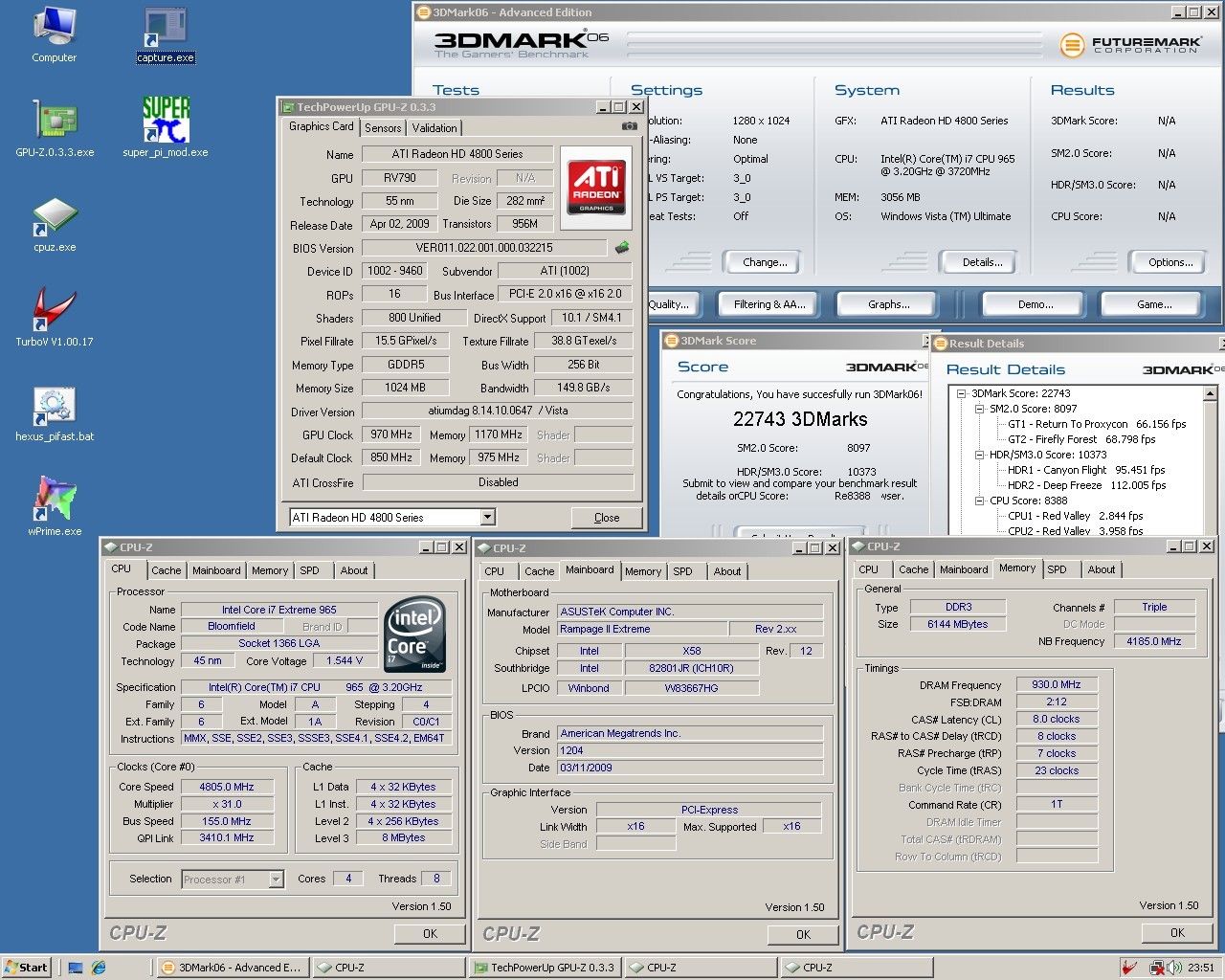1225x980 pixels.
Task: Switch to the Validation tab in GPU-Z
Action: point(434,128)
